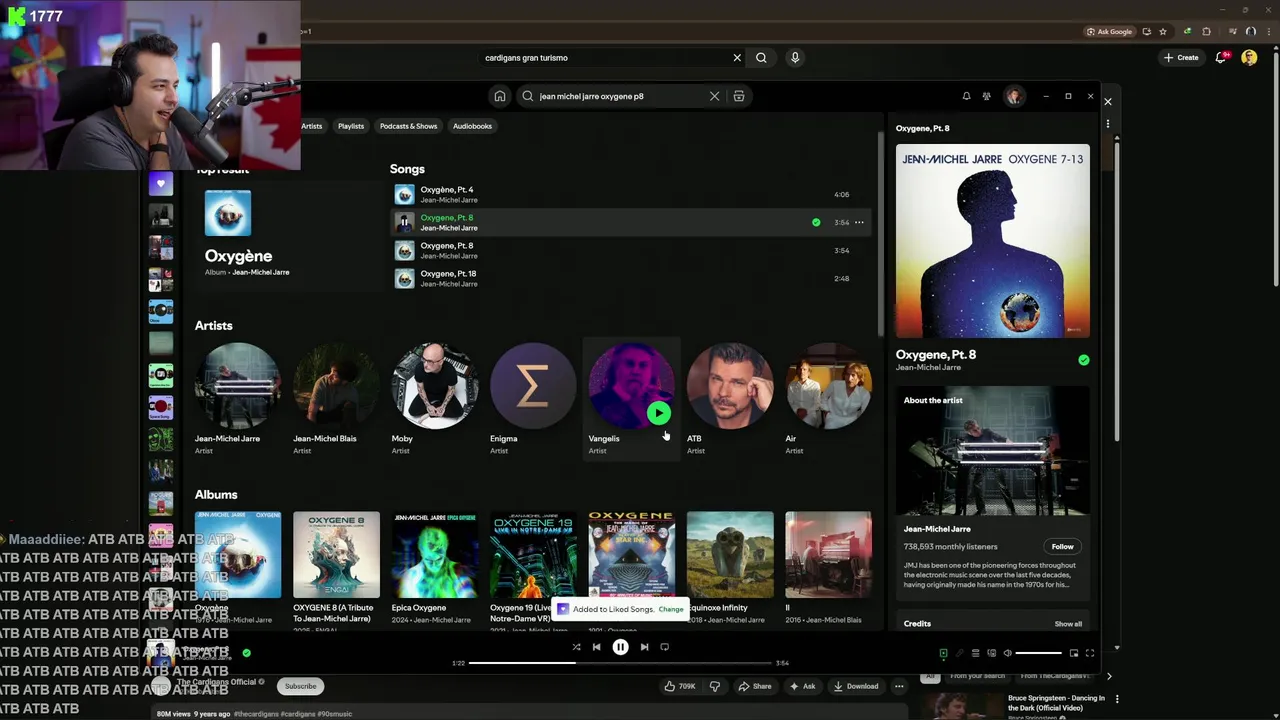Select the Podcasts & Shows filter tab

pos(408,126)
